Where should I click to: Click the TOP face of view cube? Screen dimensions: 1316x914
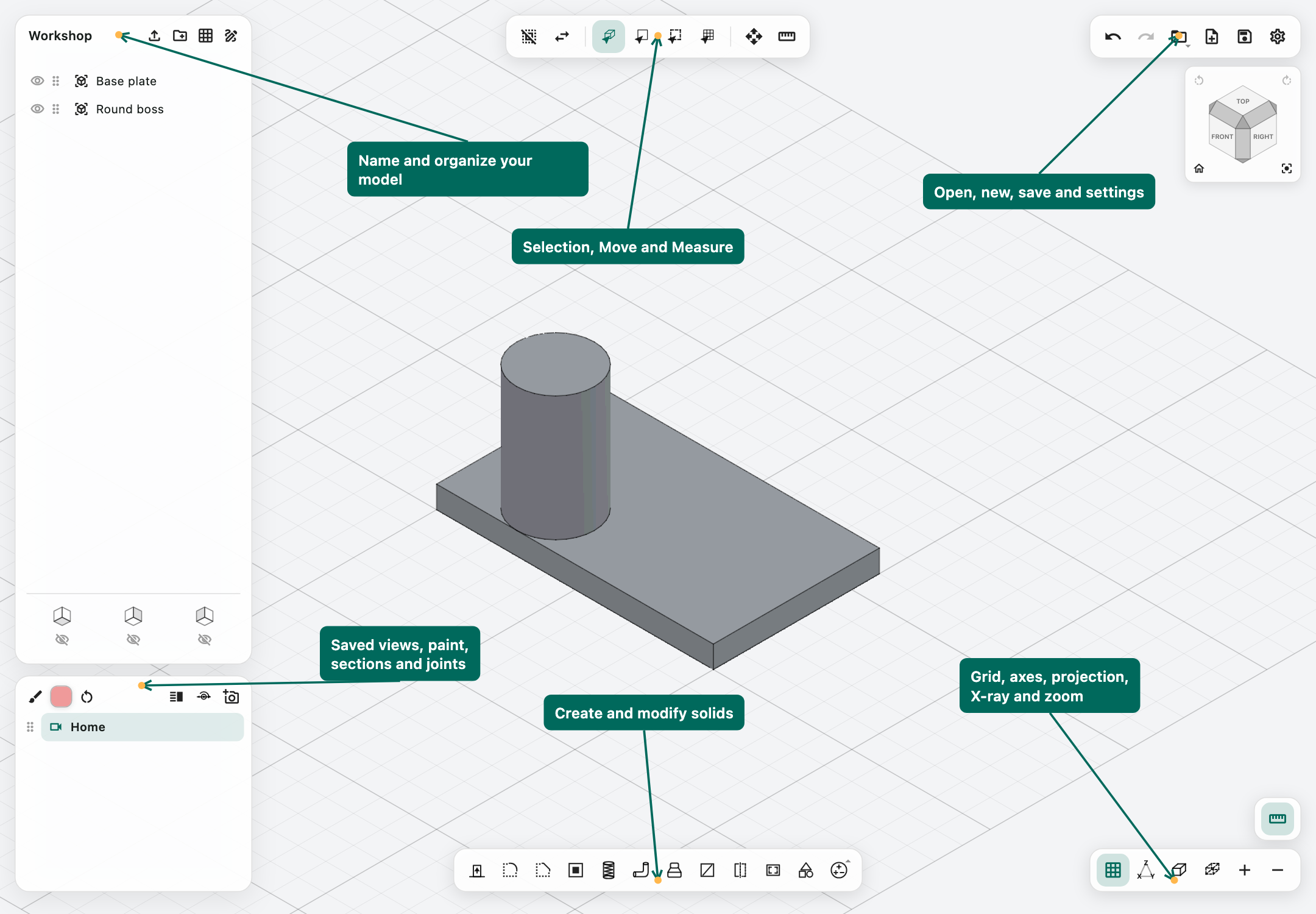pyautogui.click(x=1243, y=102)
